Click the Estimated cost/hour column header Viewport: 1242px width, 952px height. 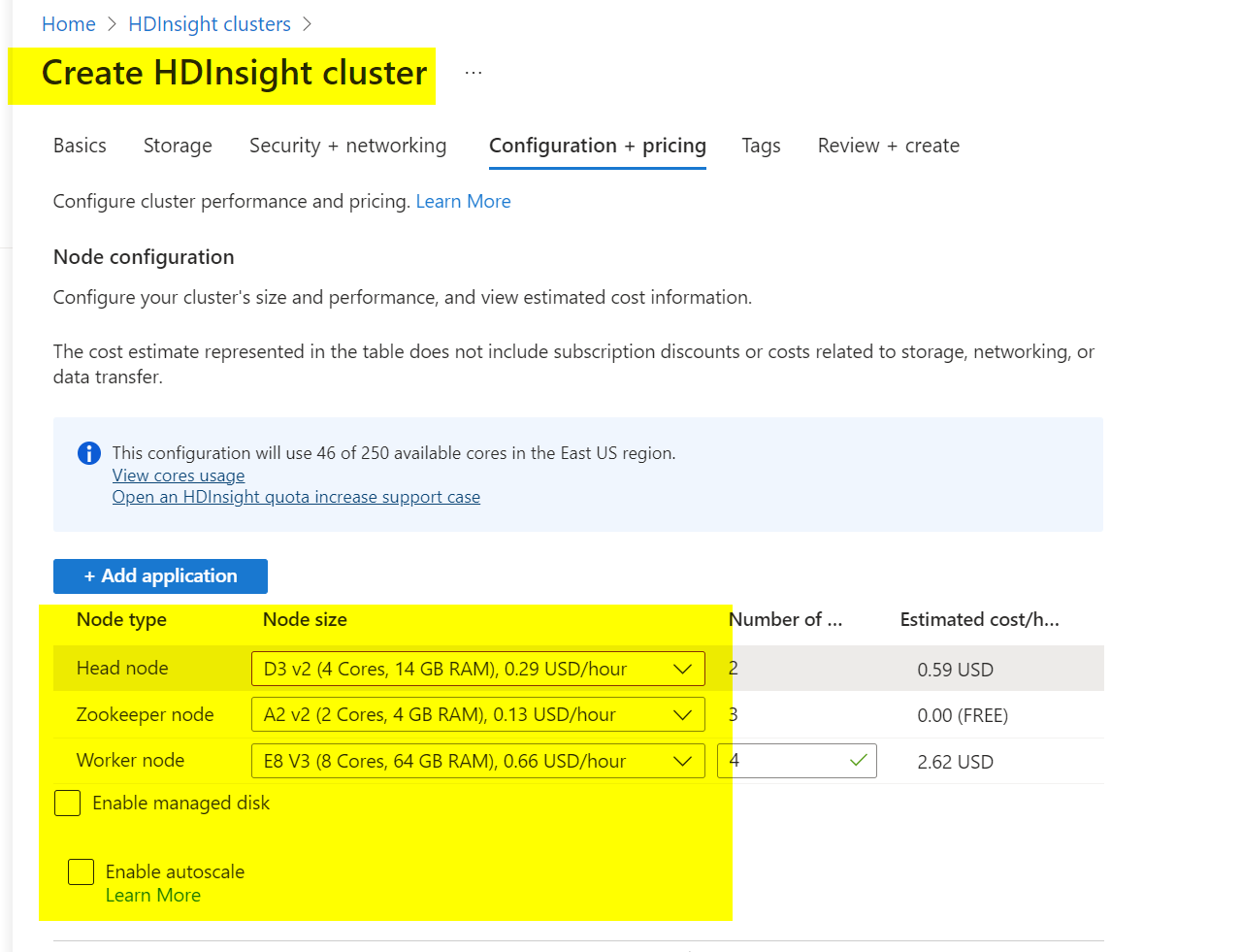980,620
